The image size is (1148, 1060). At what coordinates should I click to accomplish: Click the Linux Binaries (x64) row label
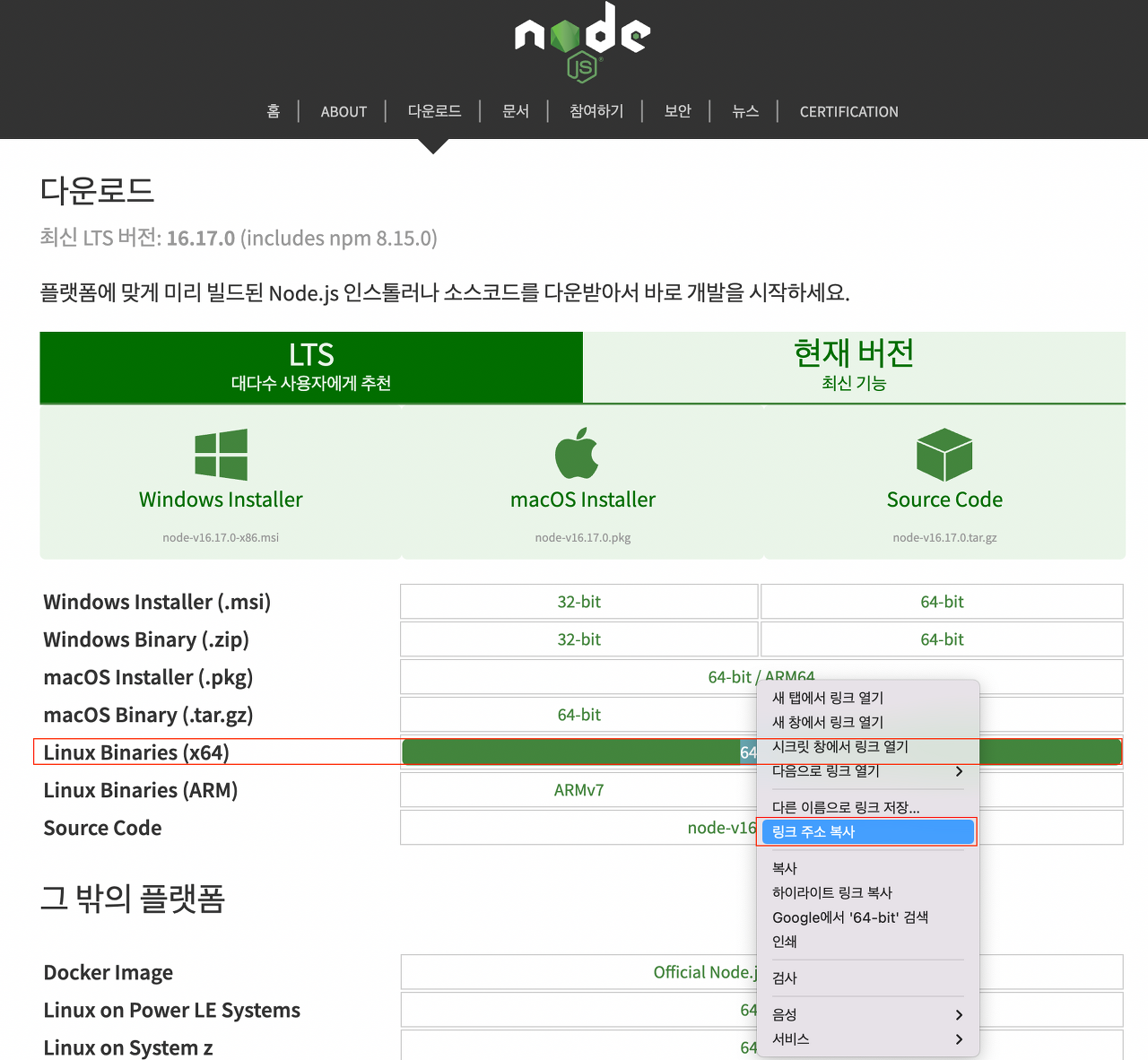pos(136,752)
